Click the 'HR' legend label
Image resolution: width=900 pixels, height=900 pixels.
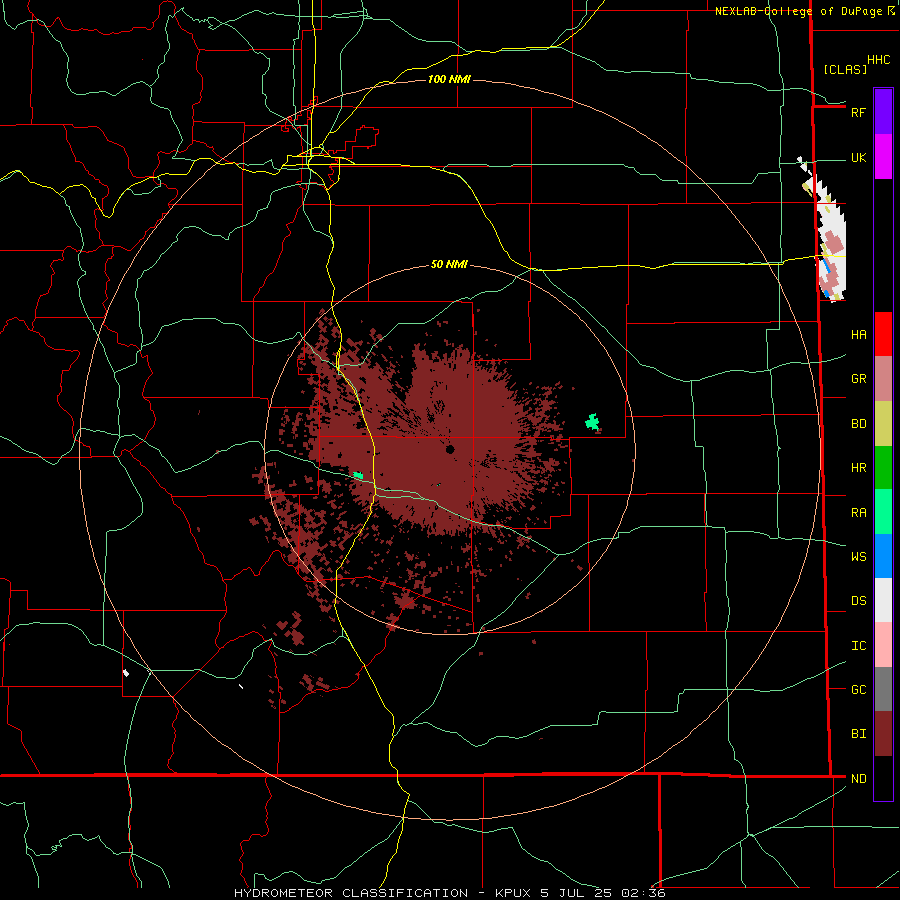tap(859, 468)
